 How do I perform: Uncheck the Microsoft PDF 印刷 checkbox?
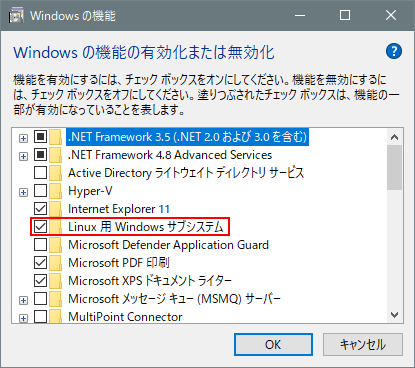[x=40, y=263]
